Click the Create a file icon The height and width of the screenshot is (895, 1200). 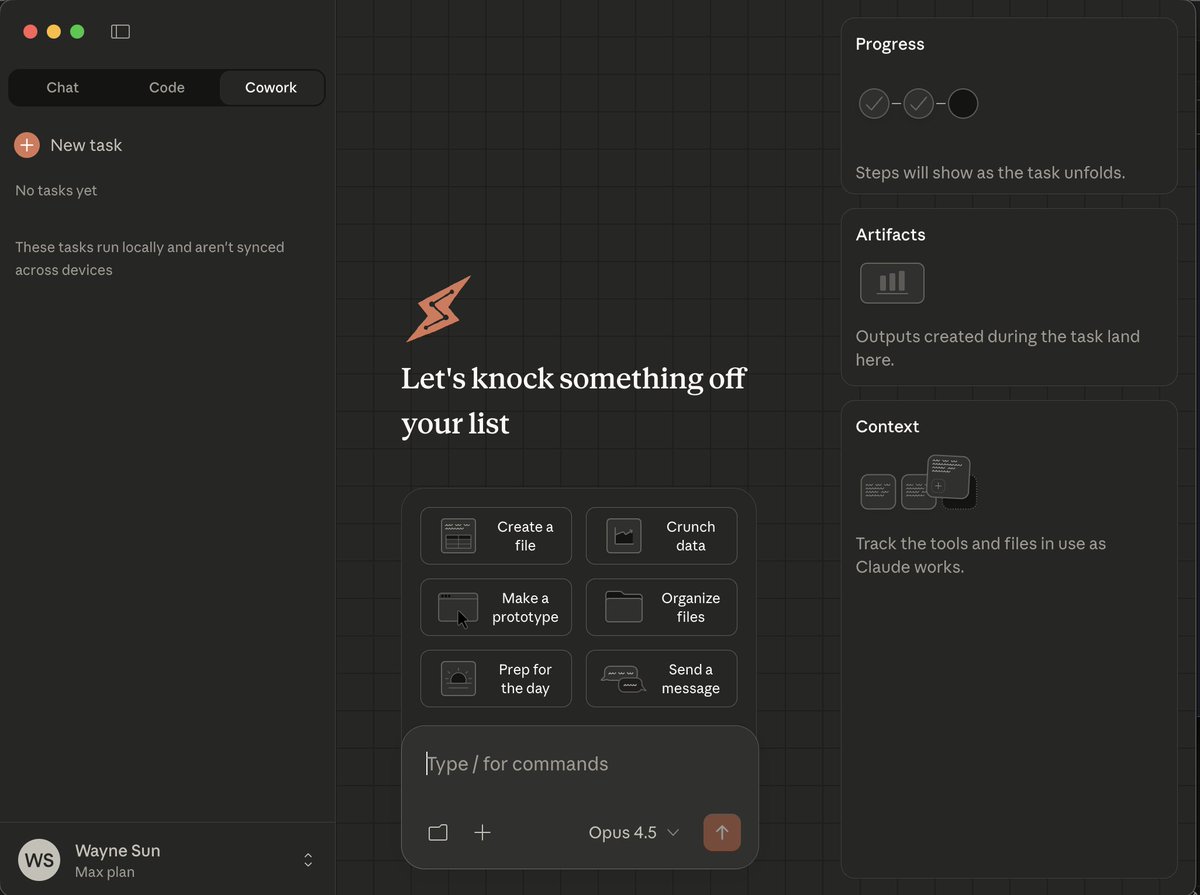pos(458,536)
